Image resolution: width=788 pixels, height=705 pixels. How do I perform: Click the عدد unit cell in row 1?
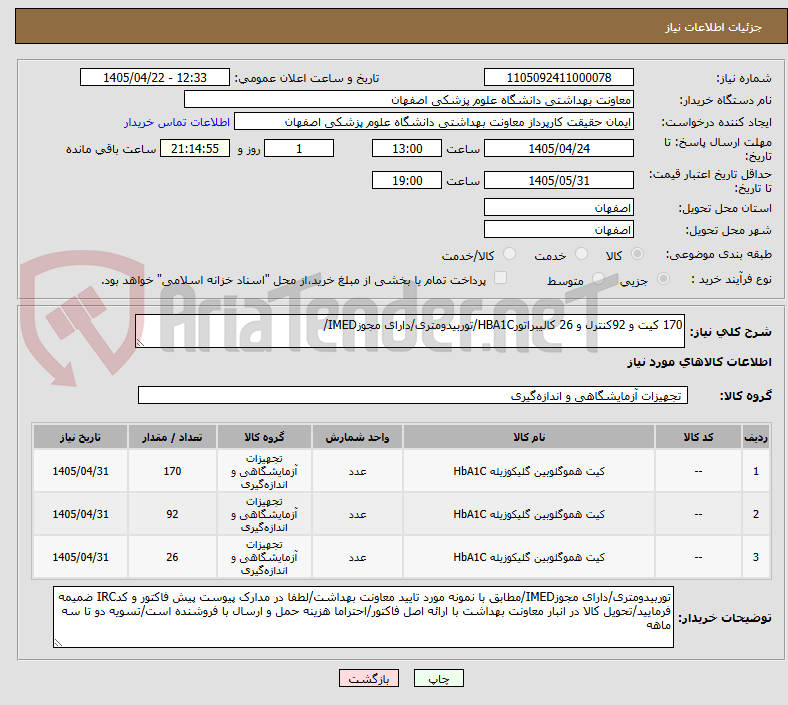click(357, 471)
